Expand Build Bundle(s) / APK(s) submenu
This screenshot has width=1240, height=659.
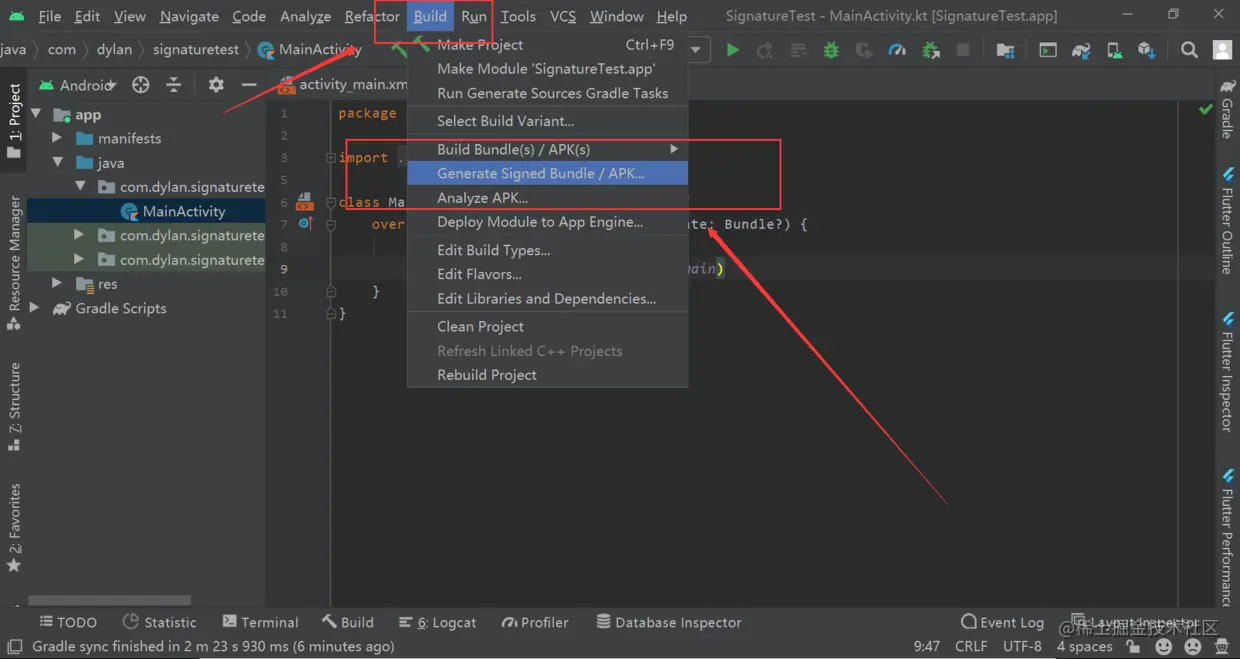pyautogui.click(x=548, y=149)
